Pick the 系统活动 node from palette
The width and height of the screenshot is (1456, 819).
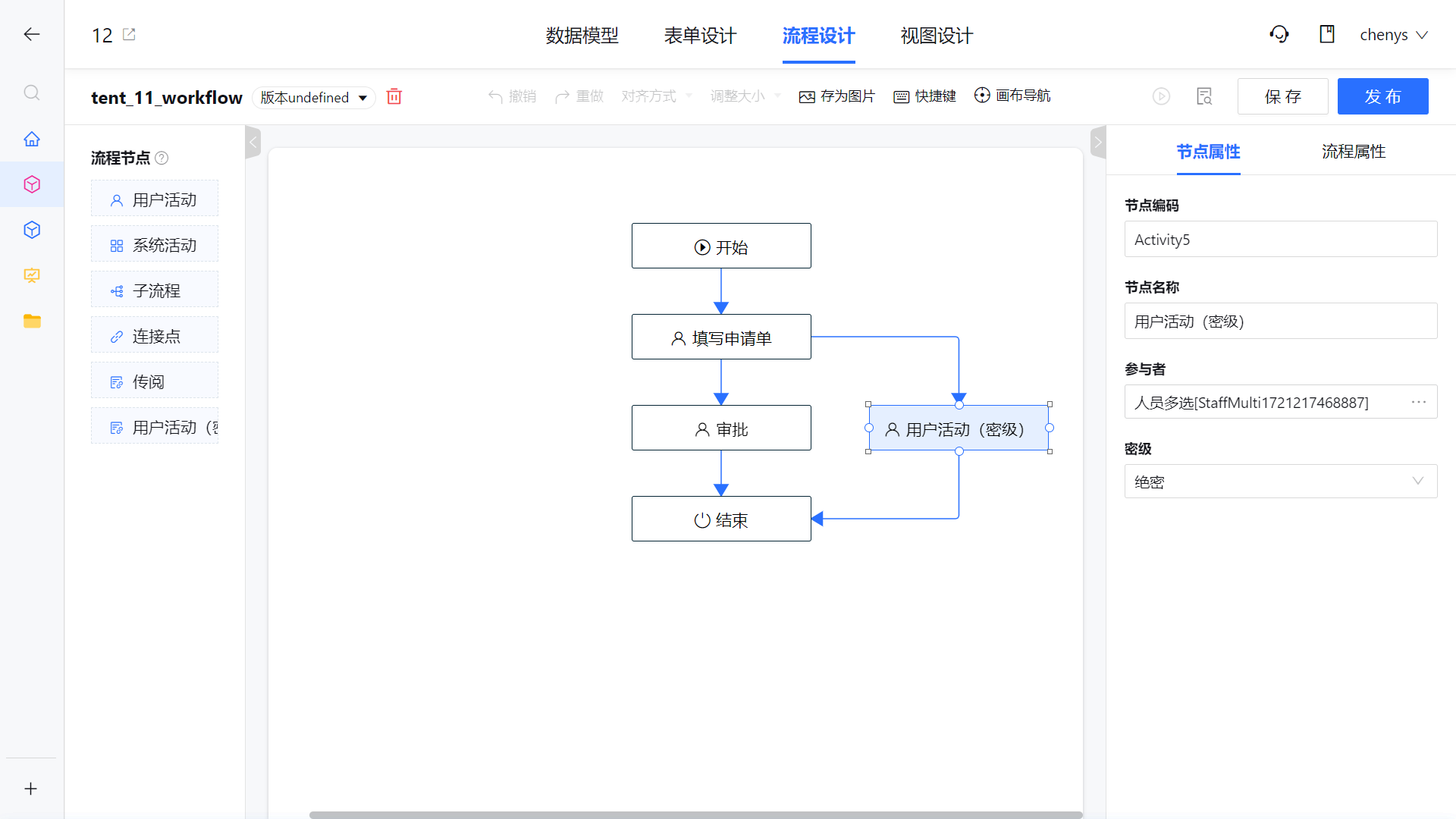pyautogui.click(x=155, y=244)
